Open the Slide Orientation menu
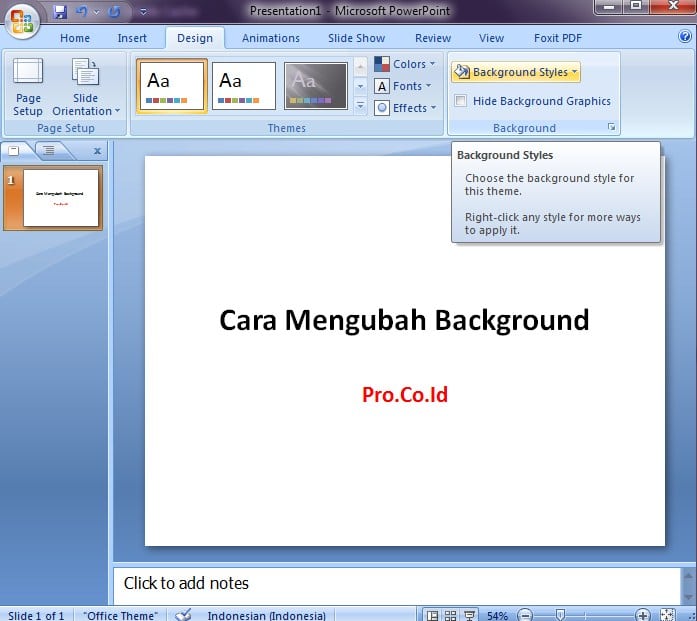The width and height of the screenshot is (697, 621). pyautogui.click(x=86, y=87)
